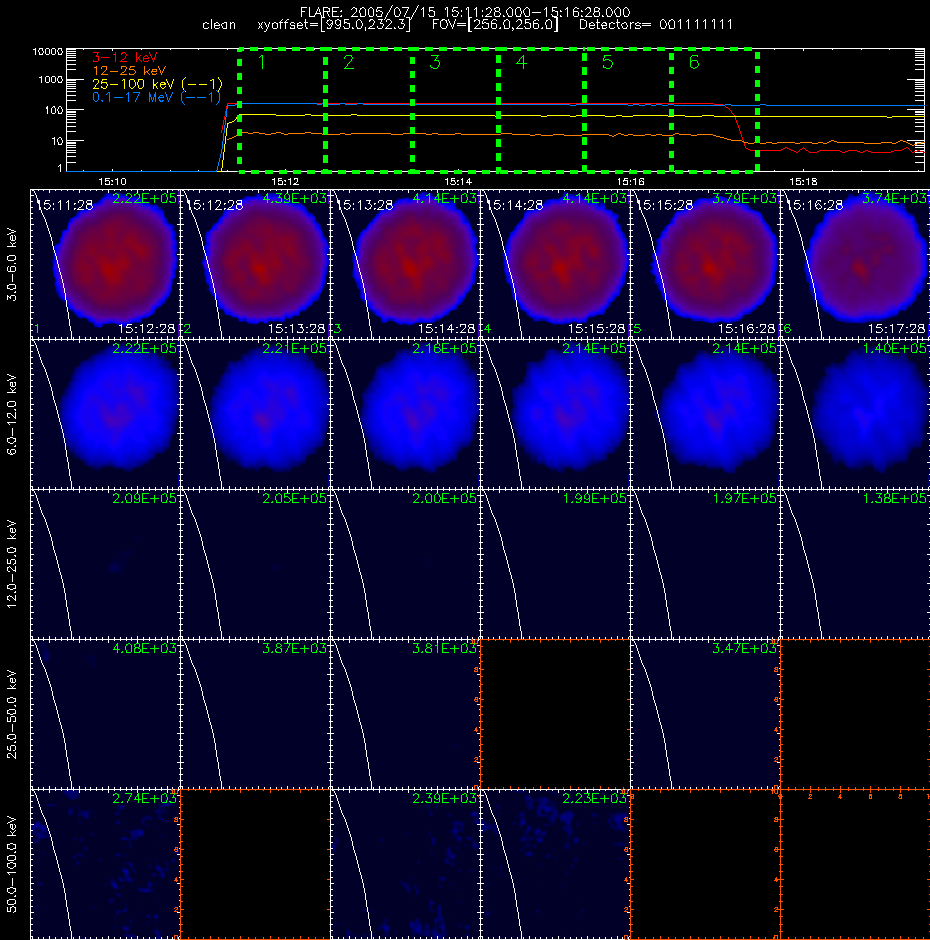Click the 1.99E+05 peak value
The height and width of the screenshot is (940, 930).
[594, 498]
